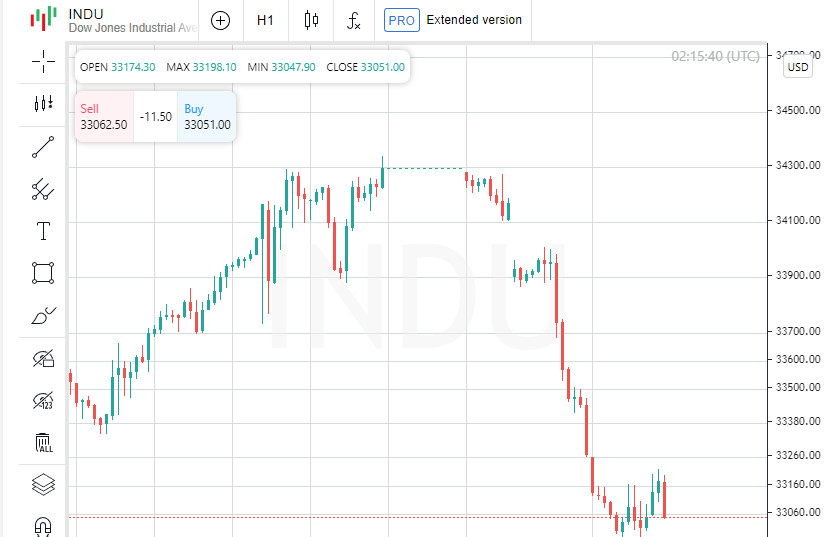Toggle magnet snap mode

point(43,525)
